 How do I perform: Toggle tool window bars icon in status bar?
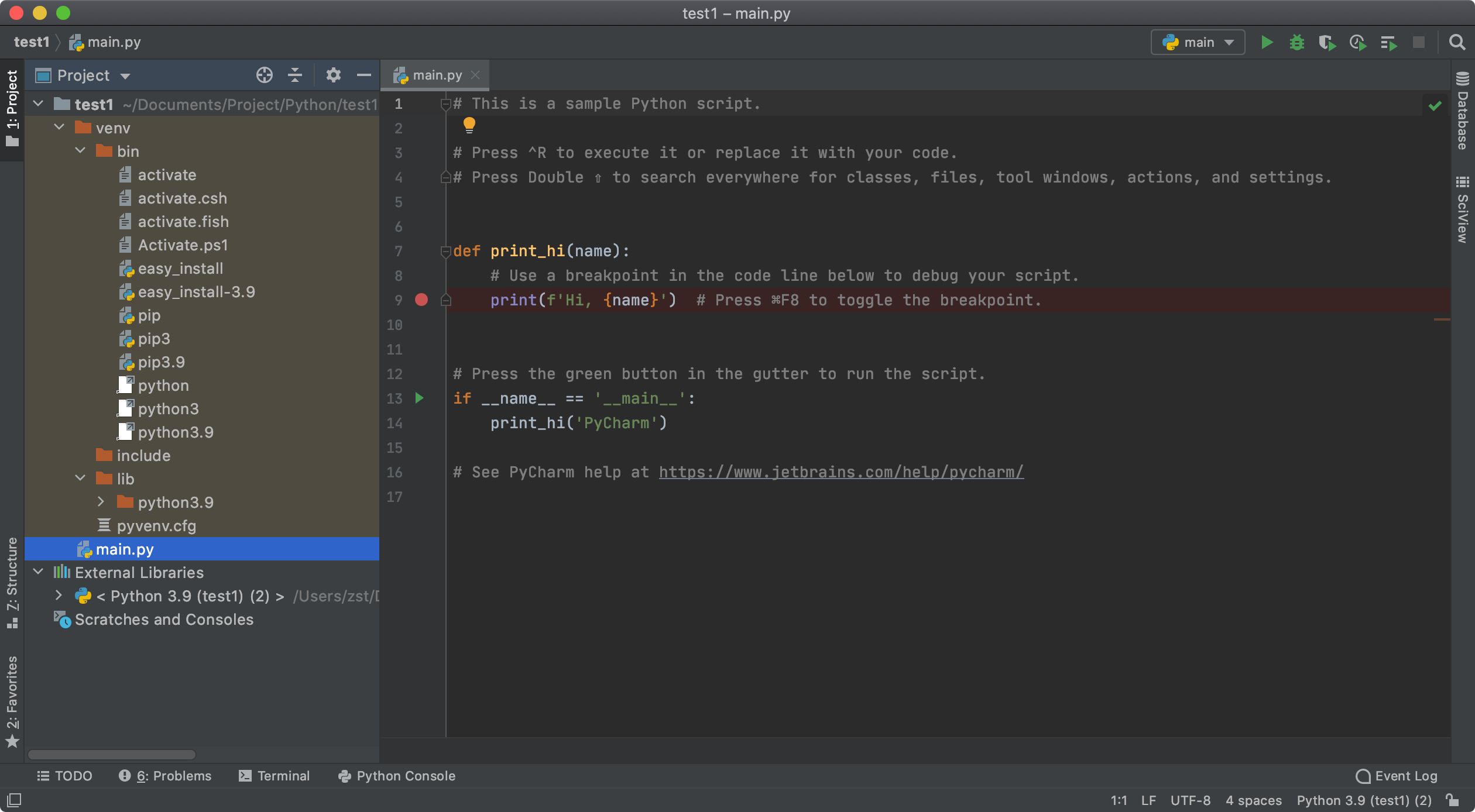click(14, 799)
